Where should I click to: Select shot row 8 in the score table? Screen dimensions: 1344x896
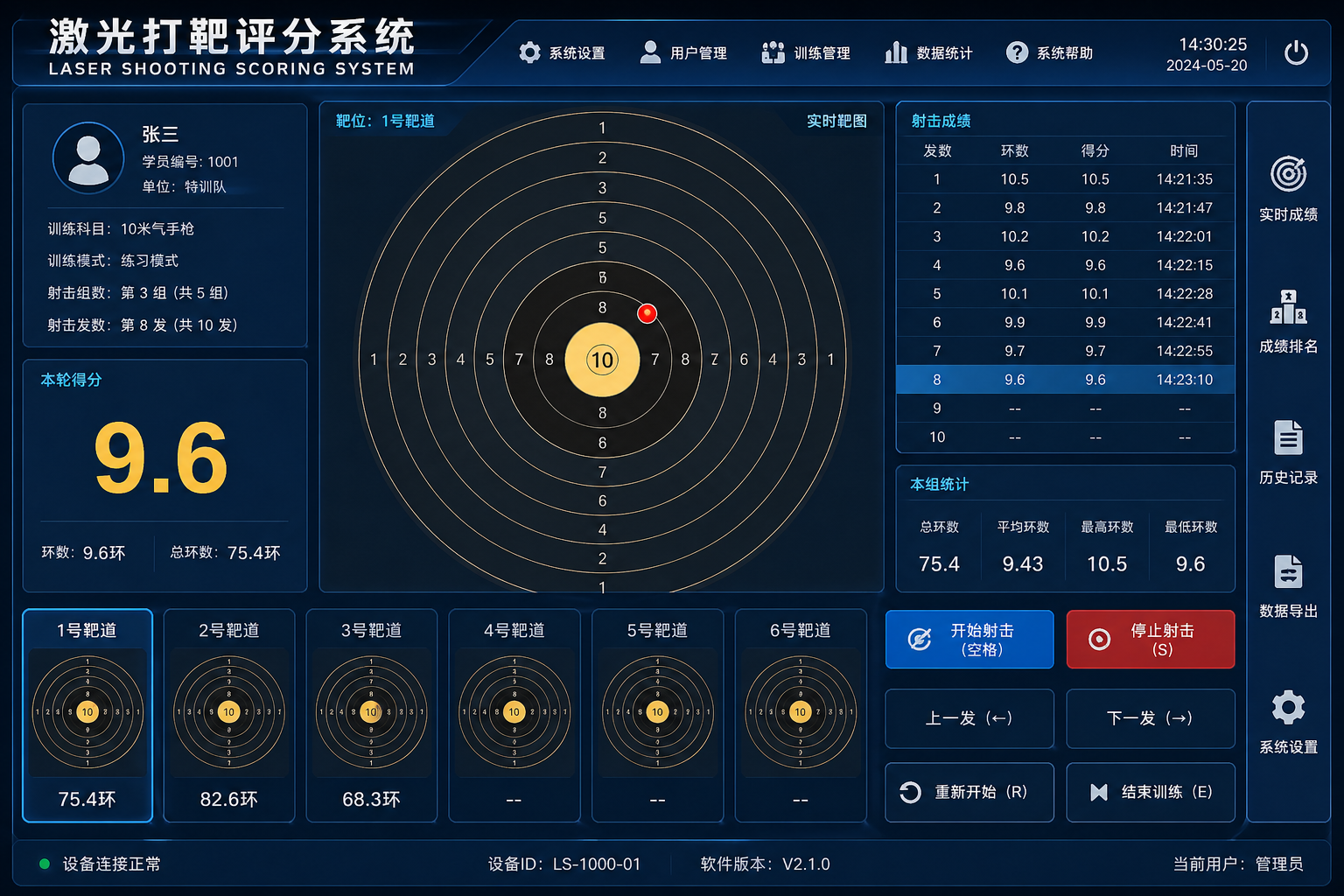[1064, 380]
